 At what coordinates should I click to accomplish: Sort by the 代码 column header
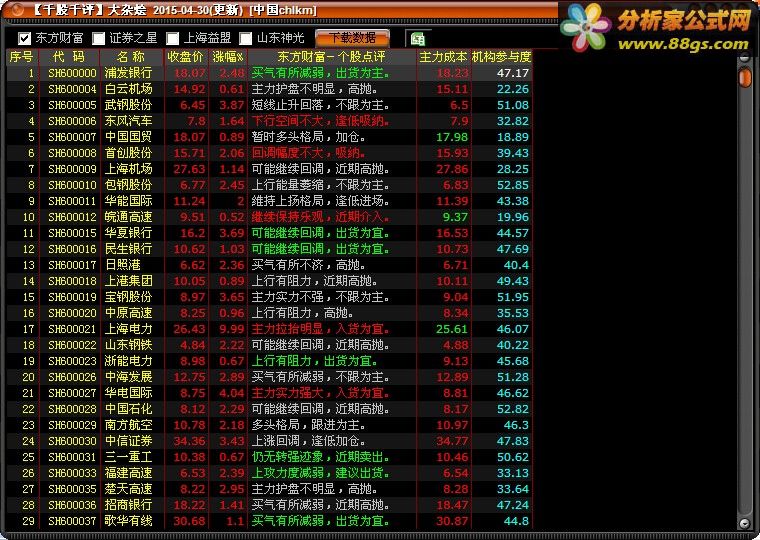(69, 57)
